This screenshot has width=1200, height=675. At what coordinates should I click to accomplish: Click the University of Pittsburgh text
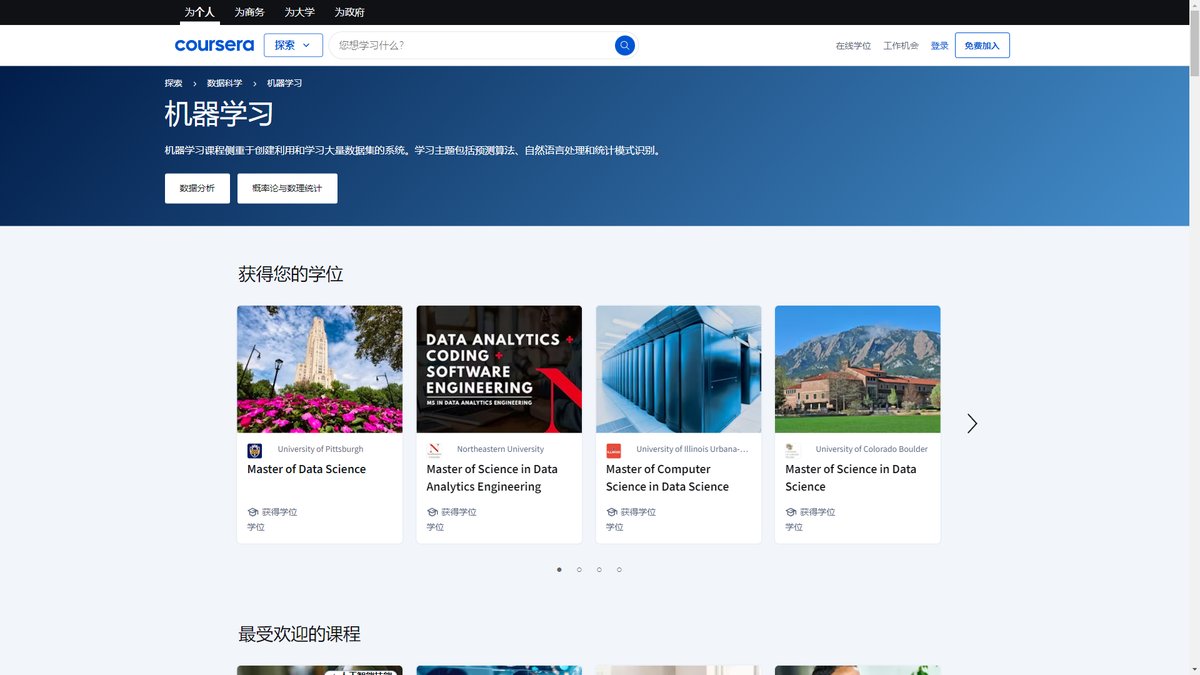pyautogui.click(x=320, y=449)
